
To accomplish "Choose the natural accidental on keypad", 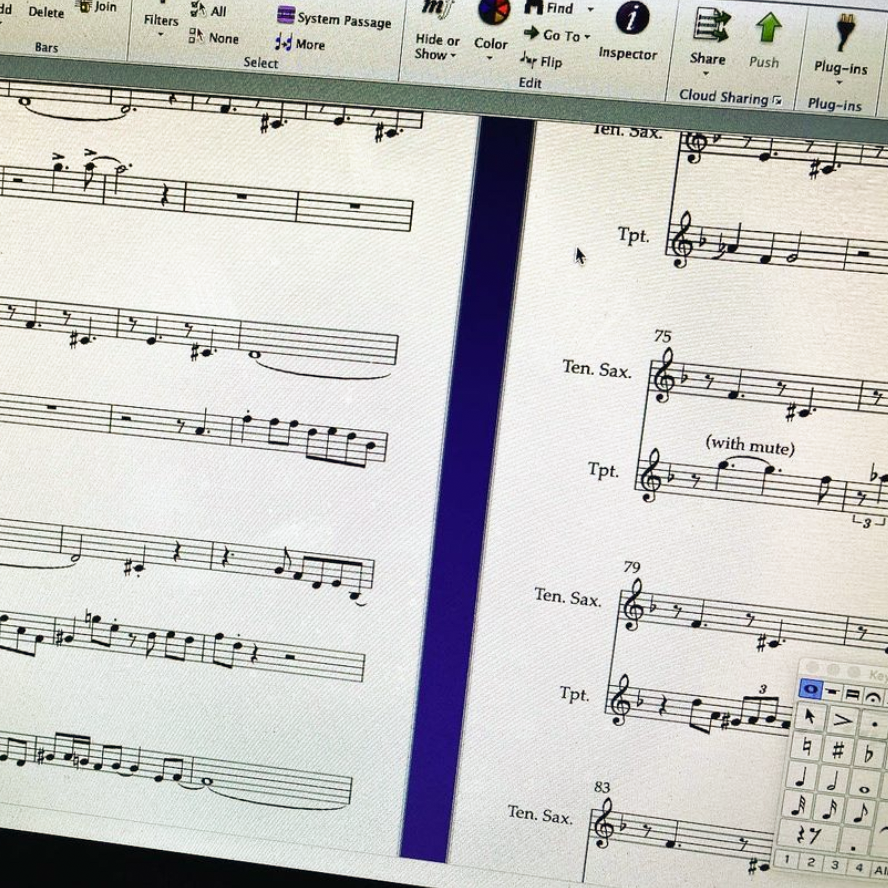I will (808, 747).
